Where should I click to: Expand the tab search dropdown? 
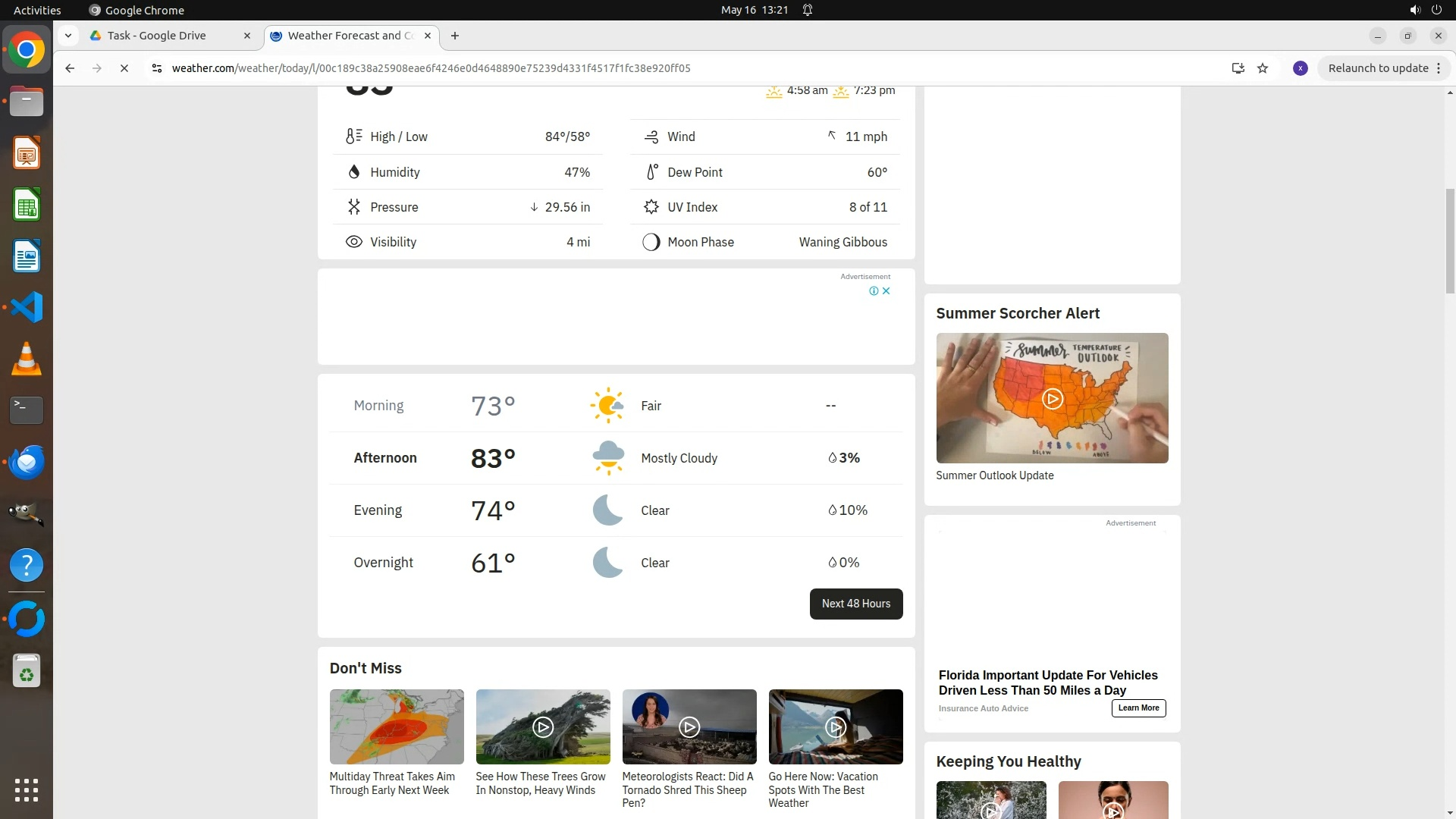coord(68,36)
